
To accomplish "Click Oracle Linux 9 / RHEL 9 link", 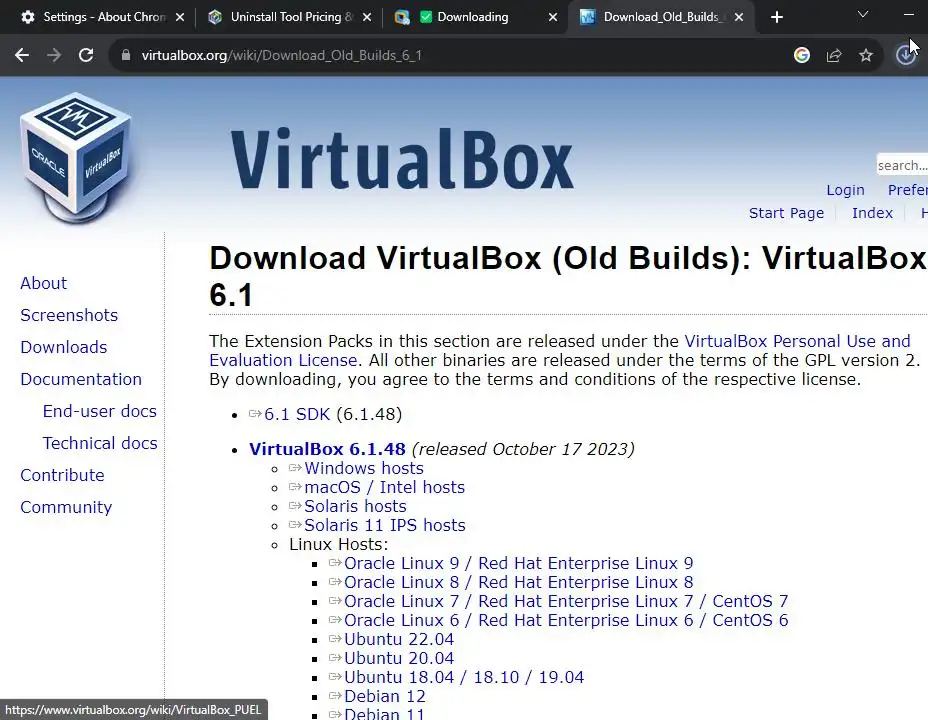I will pyautogui.click(x=518, y=563).
